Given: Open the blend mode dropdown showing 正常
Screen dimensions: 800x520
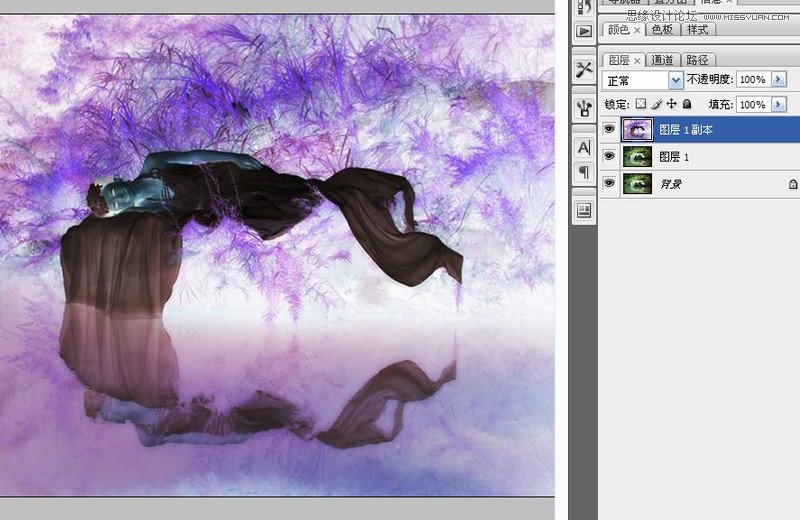Looking at the screenshot, I should point(642,80).
